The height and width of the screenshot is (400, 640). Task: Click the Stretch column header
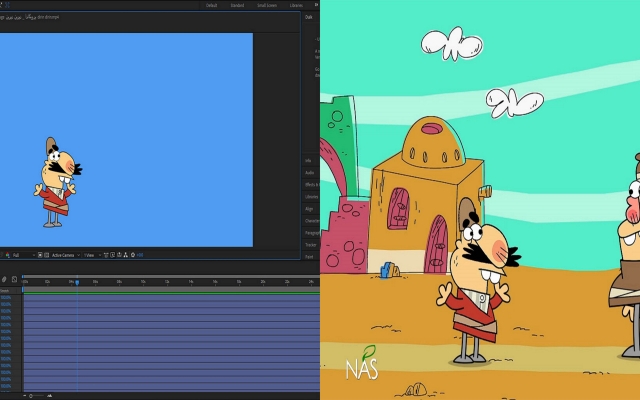4,291
